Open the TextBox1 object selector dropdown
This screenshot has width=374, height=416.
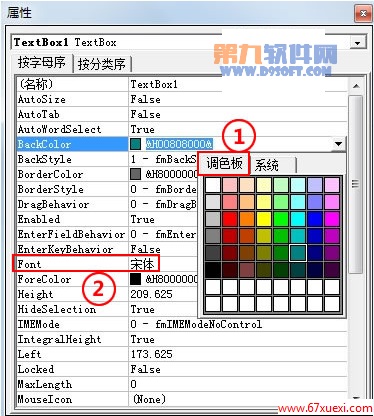[x=358, y=43]
